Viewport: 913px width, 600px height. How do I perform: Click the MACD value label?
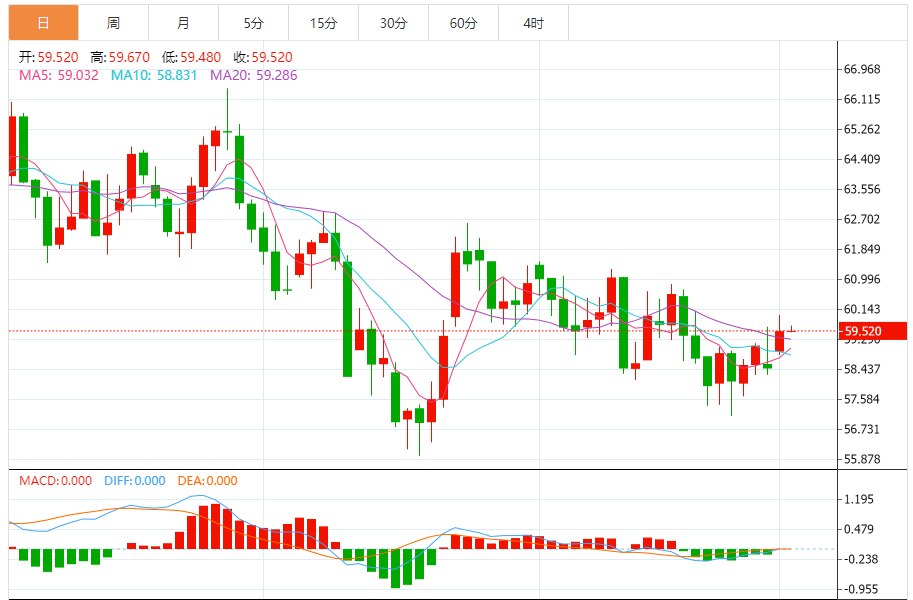(x=56, y=481)
